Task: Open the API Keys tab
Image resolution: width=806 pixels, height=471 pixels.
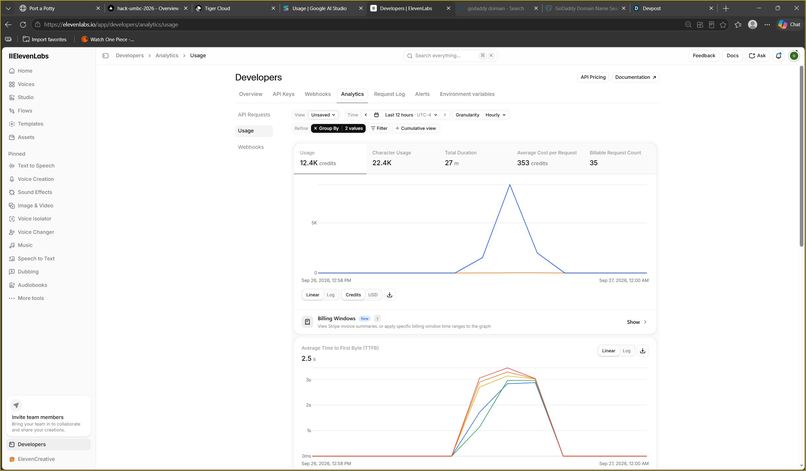Action: [x=283, y=94]
